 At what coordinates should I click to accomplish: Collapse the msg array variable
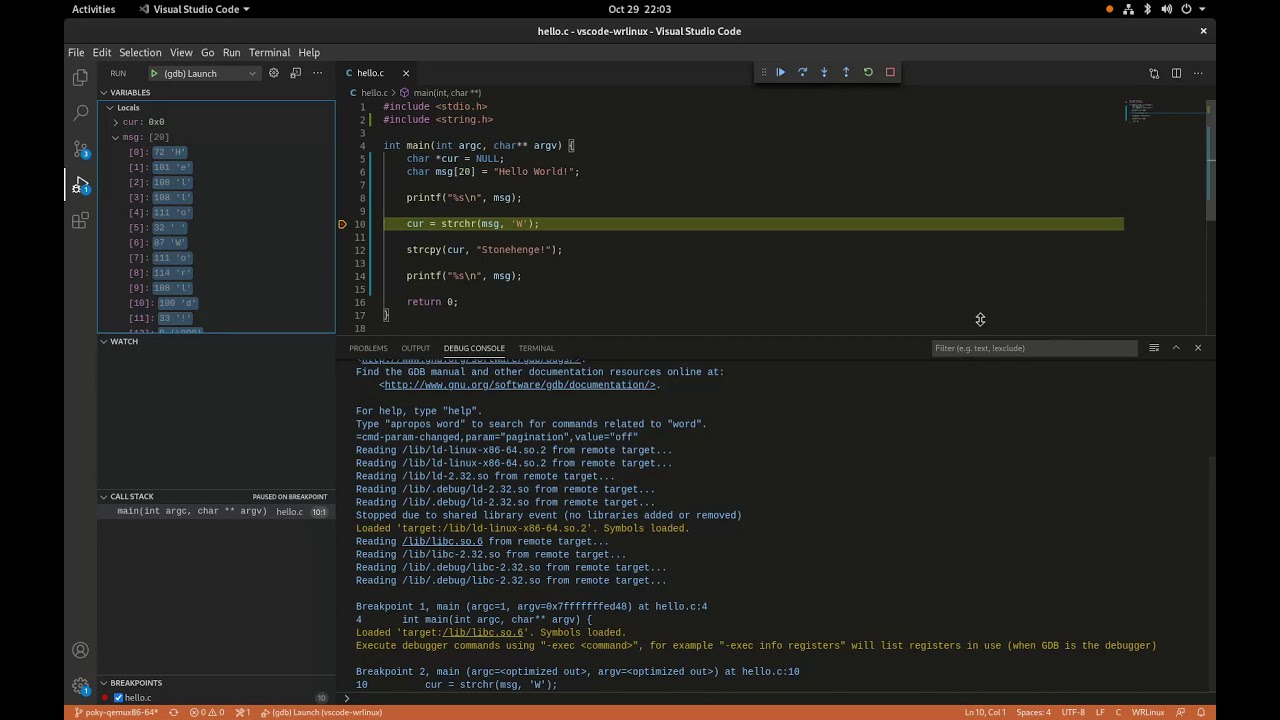tap(116, 137)
